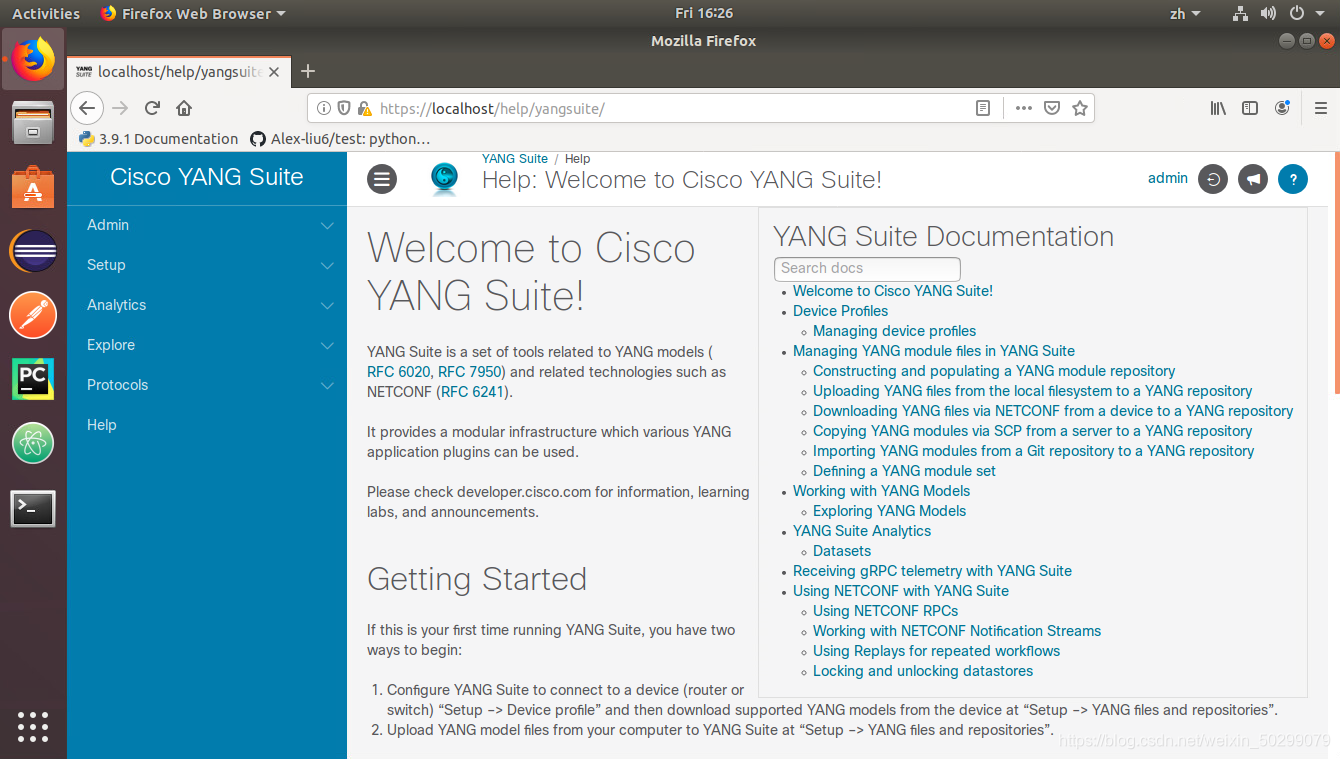The image size is (1340, 759).
Task: Open page actions three-dot menu
Action: 1024,108
